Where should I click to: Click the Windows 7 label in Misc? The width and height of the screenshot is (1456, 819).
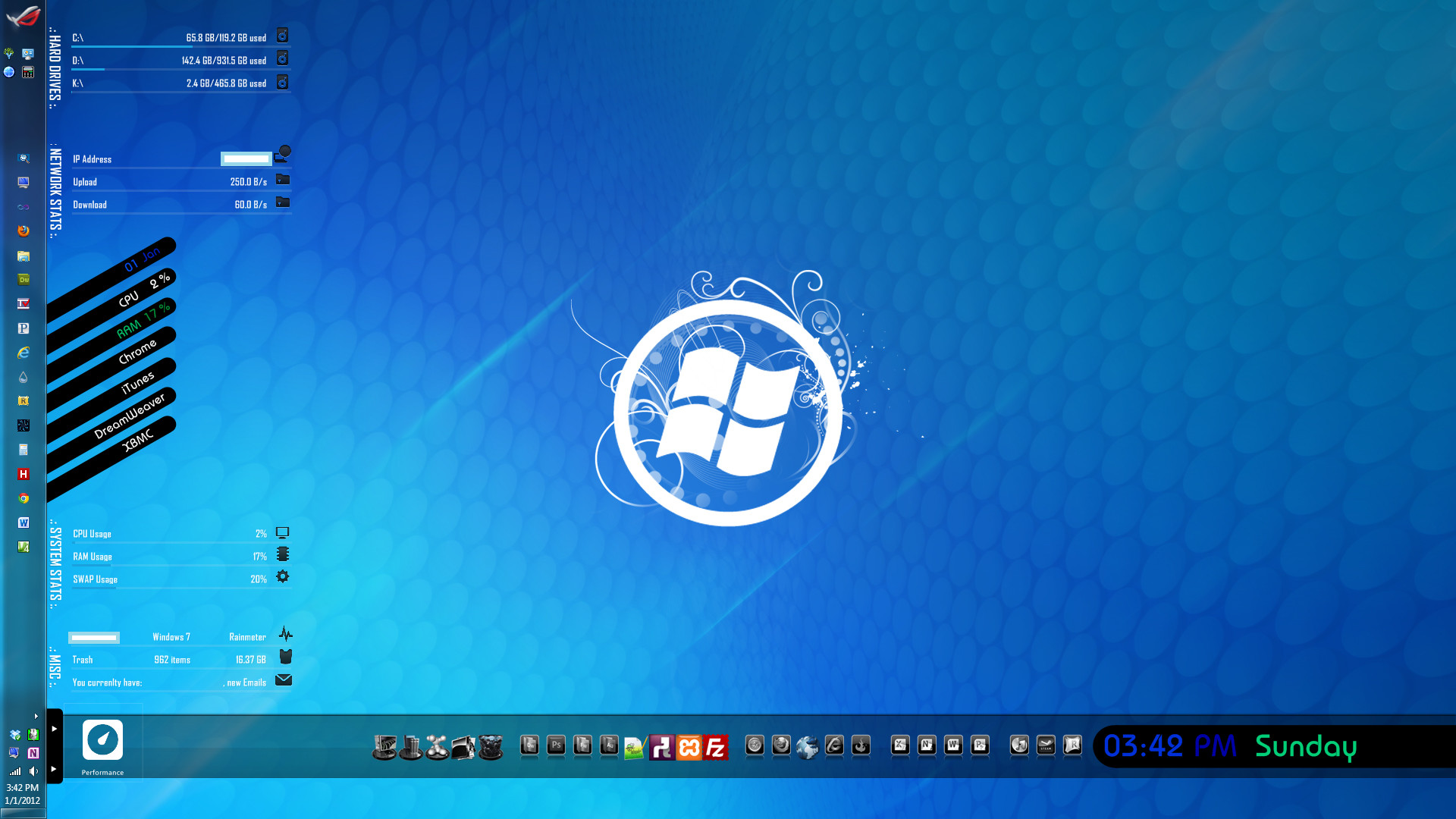coord(171,637)
